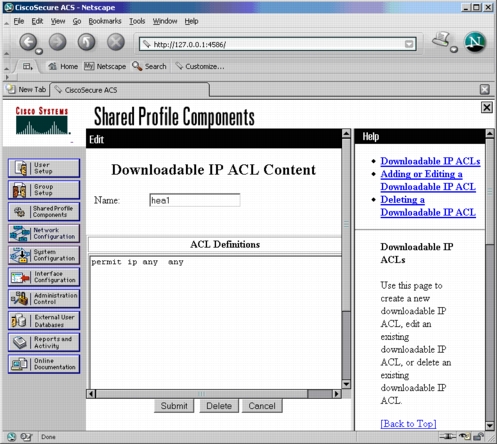The width and height of the screenshot is (499, 447).
Task: Open Online Documentation section
Action: point(44,365)
